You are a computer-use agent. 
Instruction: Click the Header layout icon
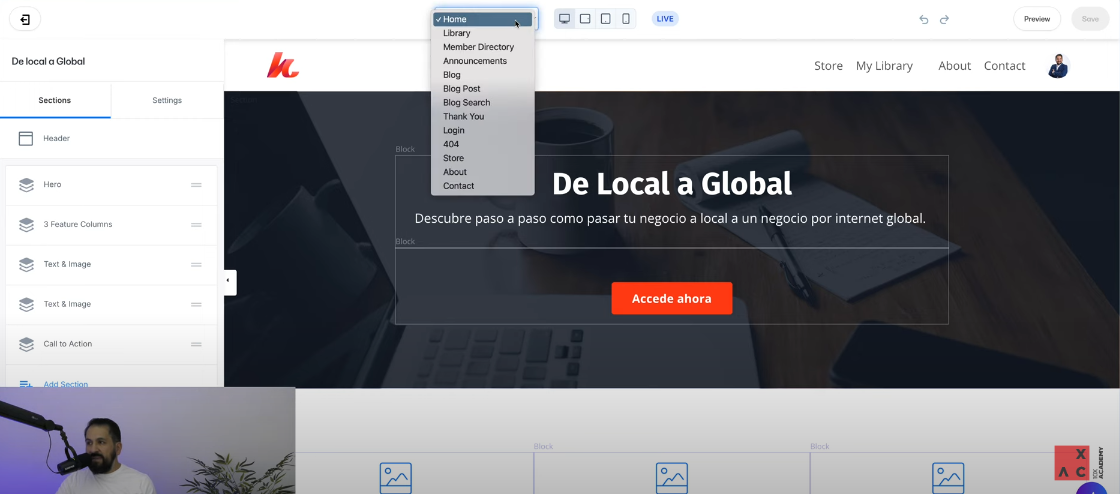point(26,138)
